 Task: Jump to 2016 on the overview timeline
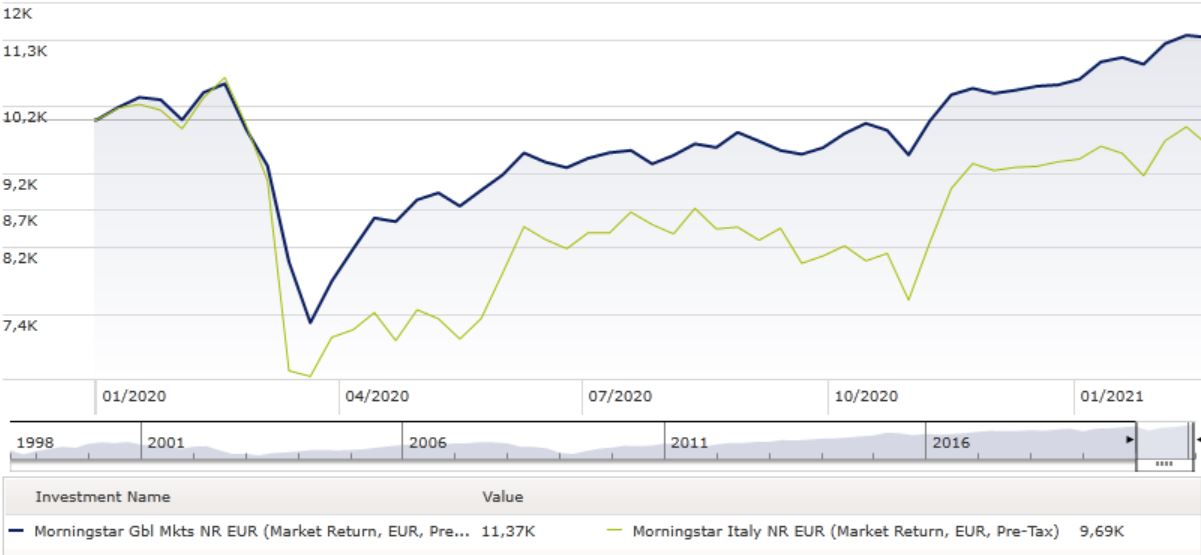950,442
